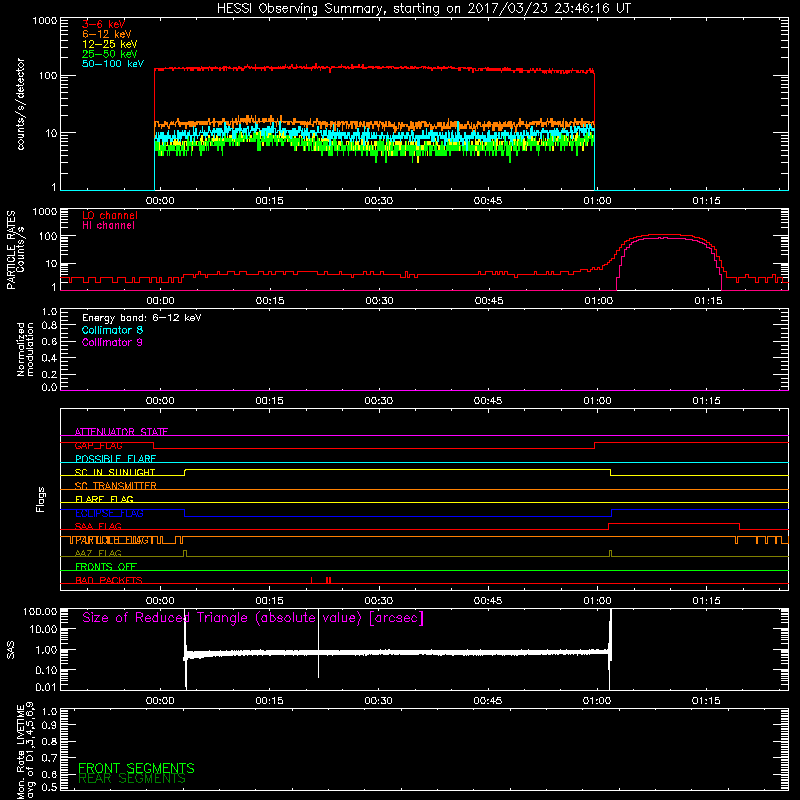This screenshot has width=800, height=800.
Task: Click the 00:00 time label under the Flags panel
Action: point(160,601)
